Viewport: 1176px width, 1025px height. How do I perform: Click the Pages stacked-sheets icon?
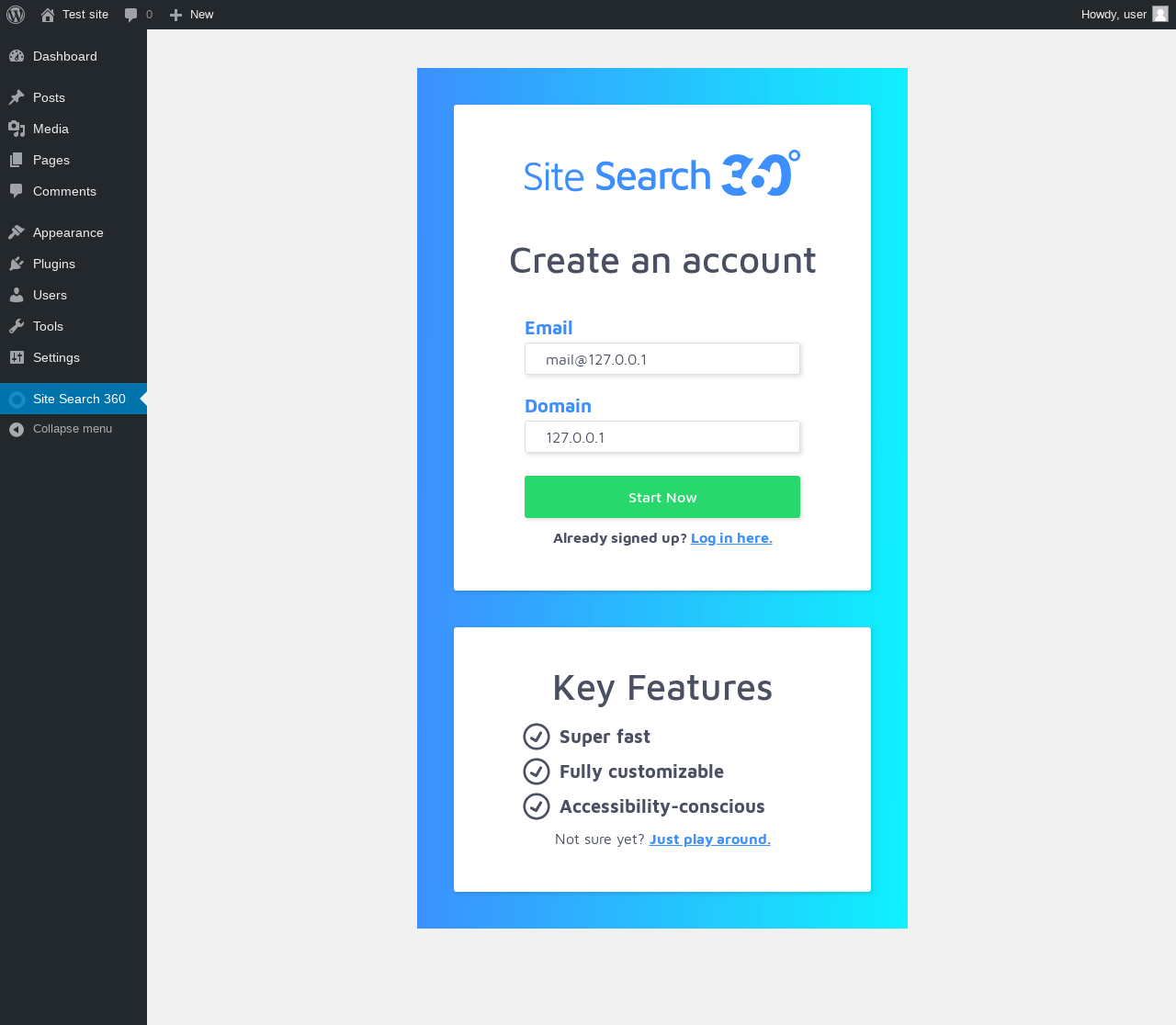[x=17, y=160]
